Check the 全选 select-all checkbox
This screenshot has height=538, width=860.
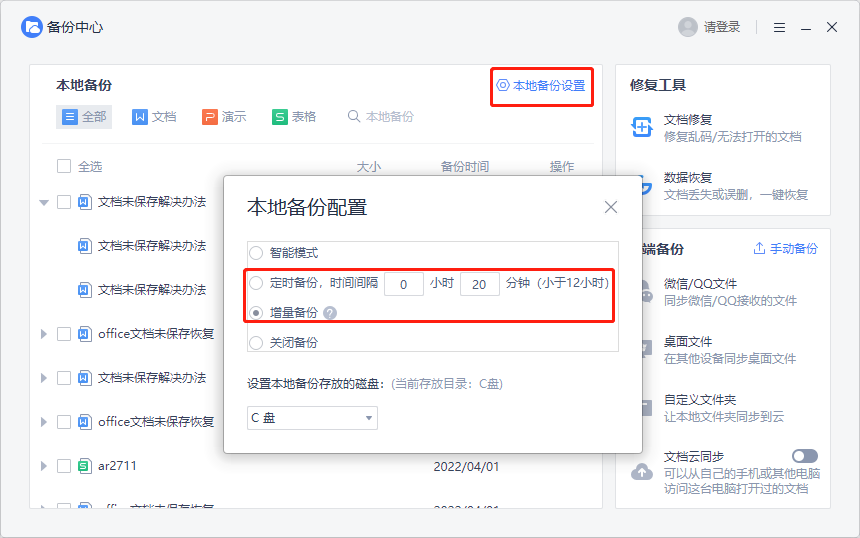pyautogui.click(x=64, y=166)
